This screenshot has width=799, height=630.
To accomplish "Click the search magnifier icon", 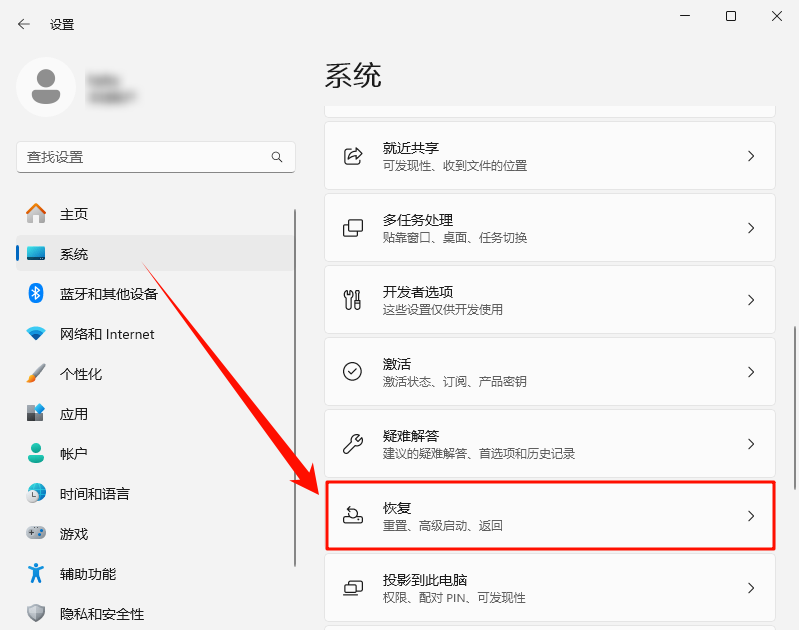I will [277, 157].
